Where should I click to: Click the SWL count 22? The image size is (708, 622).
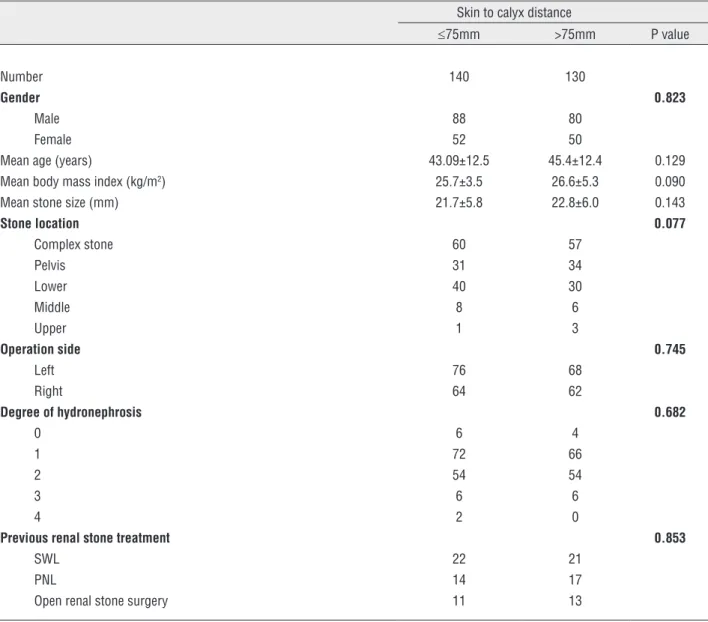(459, 559)
